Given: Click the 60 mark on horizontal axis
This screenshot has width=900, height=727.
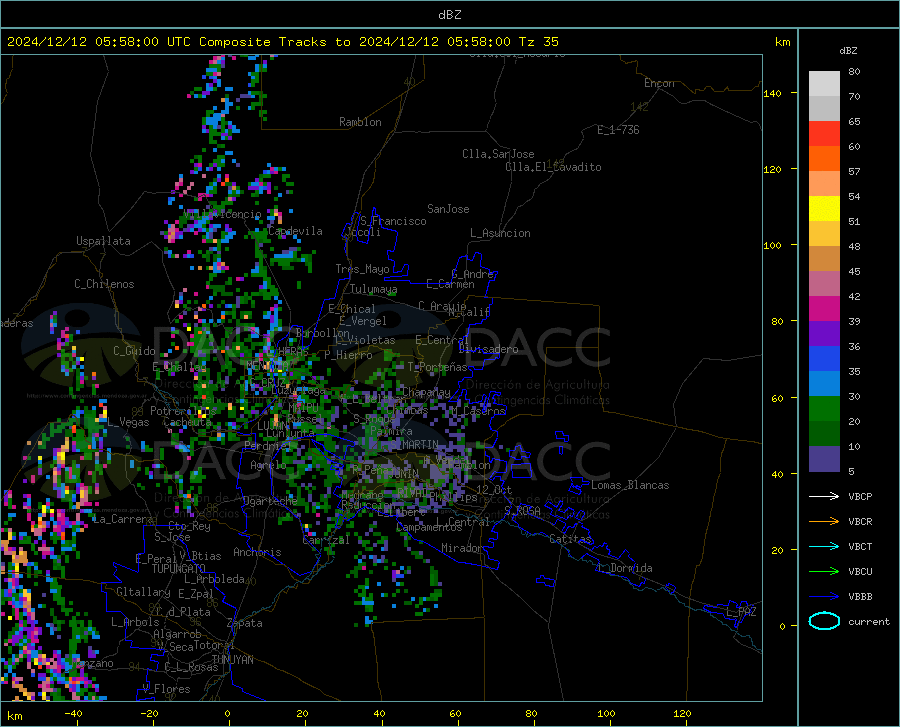Looking at the screenshot, I should click(x=455, y=713).
